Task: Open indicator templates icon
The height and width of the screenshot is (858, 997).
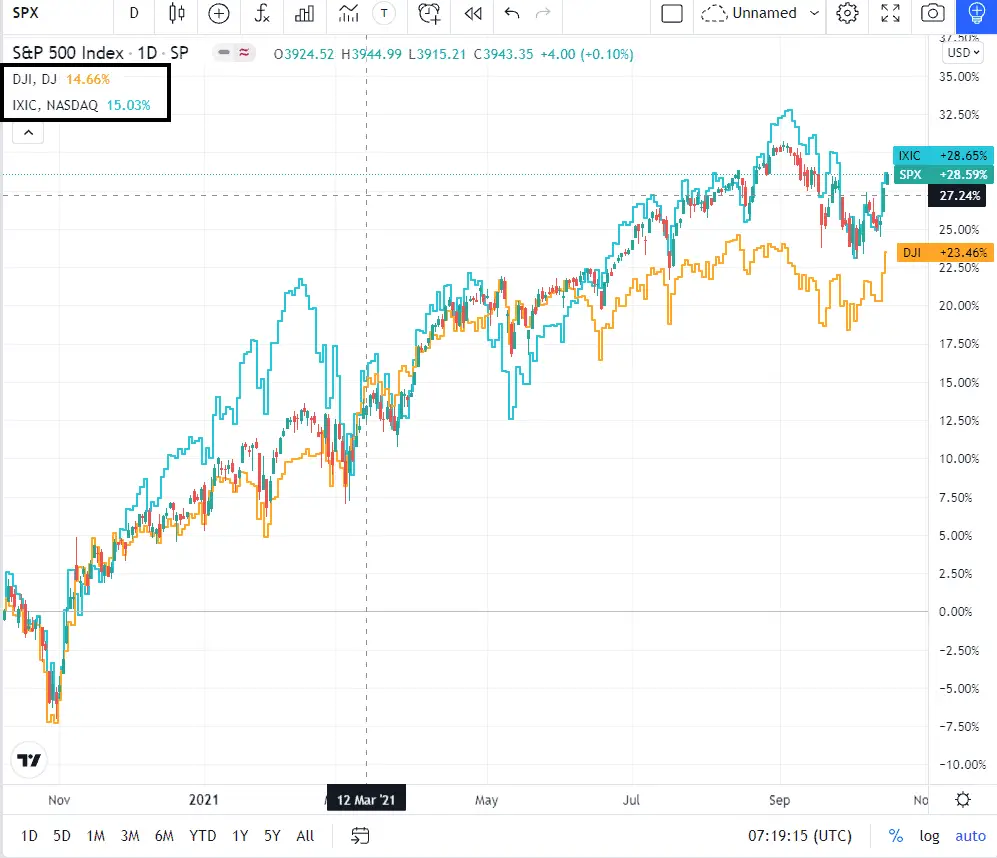Action: tap(348, 13)
